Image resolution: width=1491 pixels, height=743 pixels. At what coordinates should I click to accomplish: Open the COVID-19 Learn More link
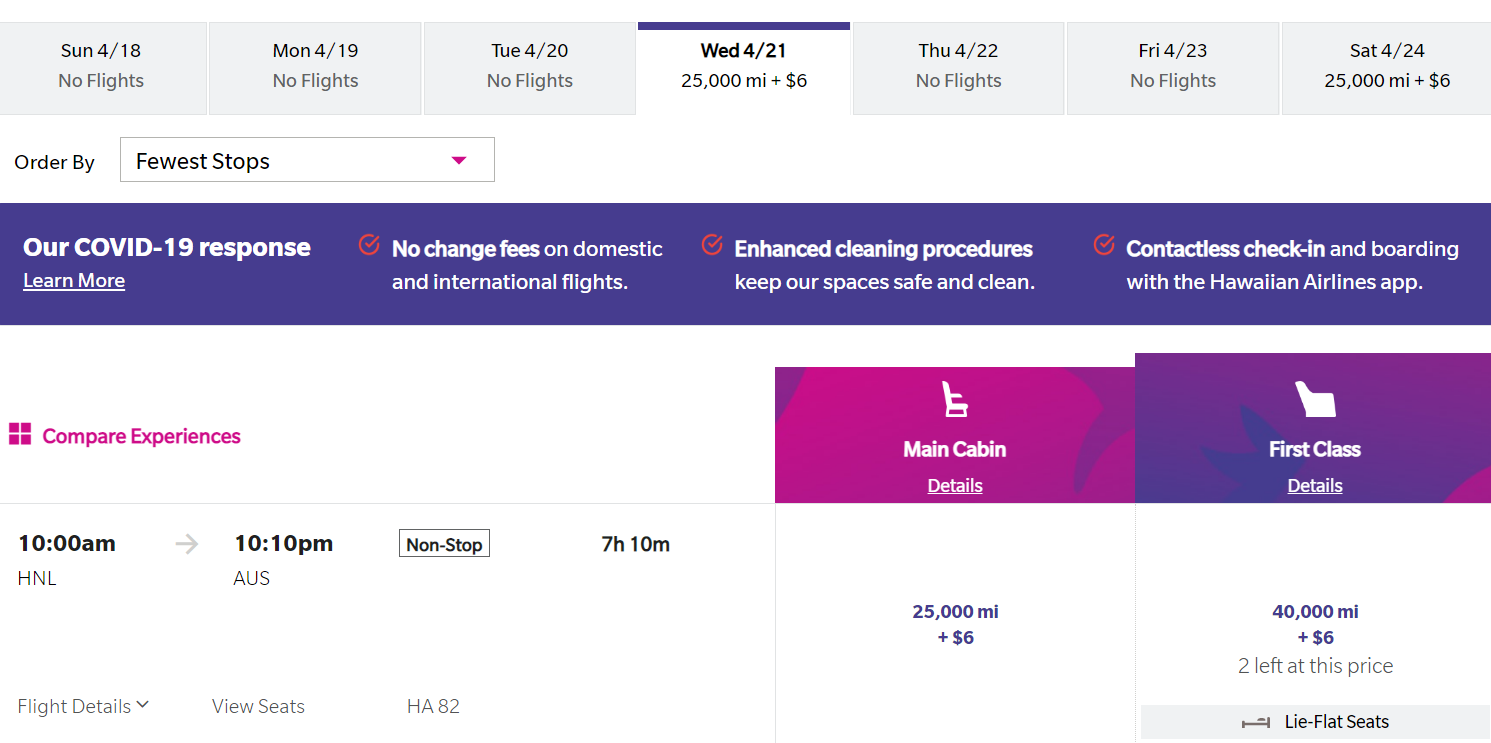pos(74,281)
